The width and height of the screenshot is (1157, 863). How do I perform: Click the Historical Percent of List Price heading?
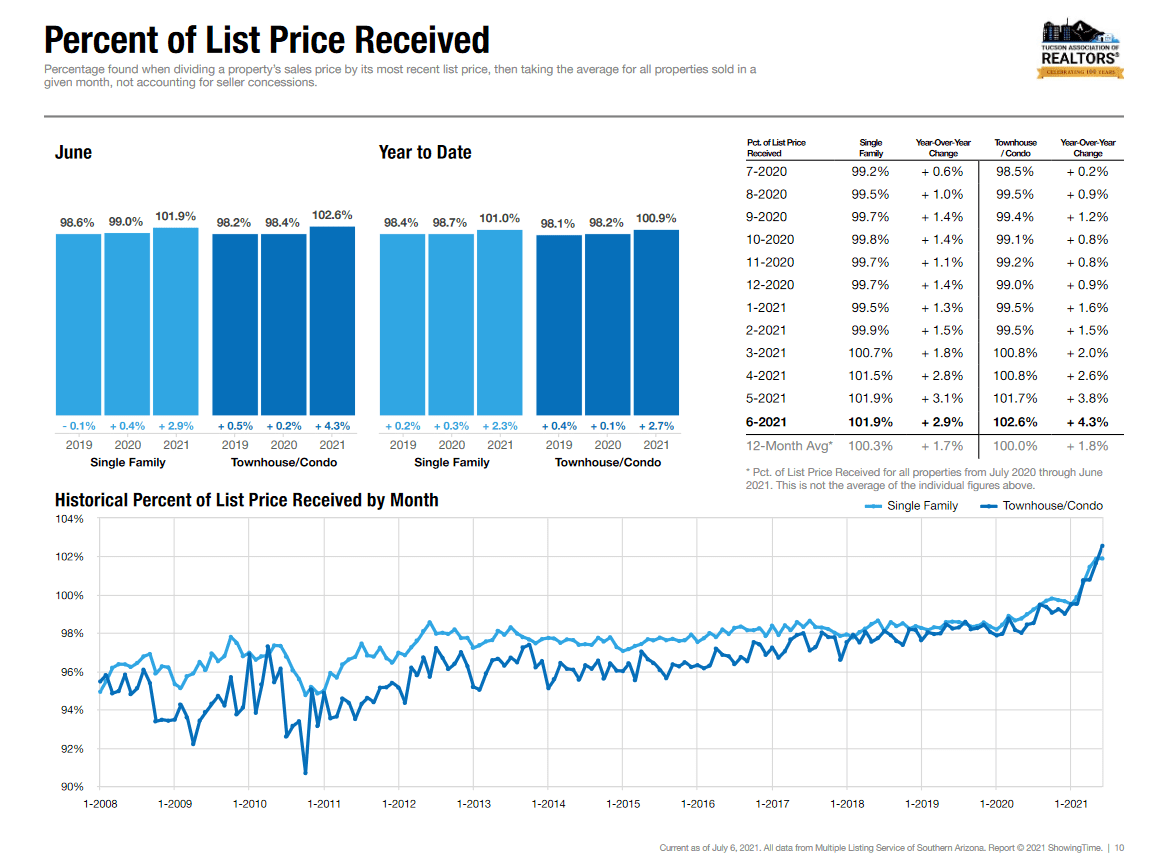click(x=246, y=500)
